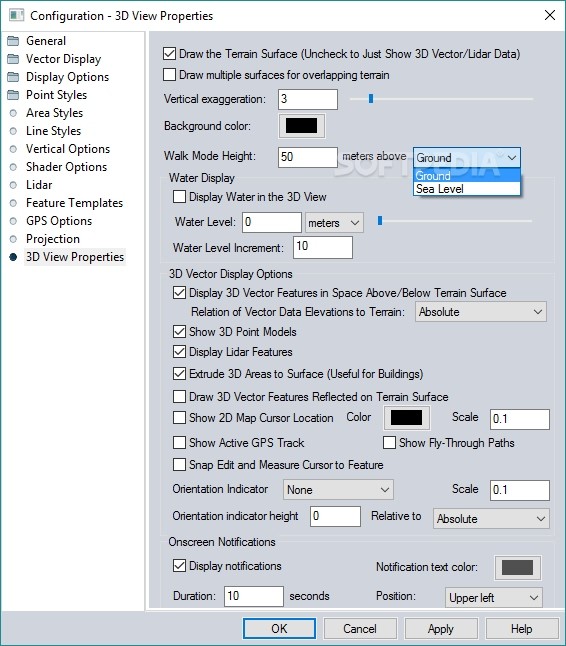Open the Vertical Options section

tap(68, 149)
